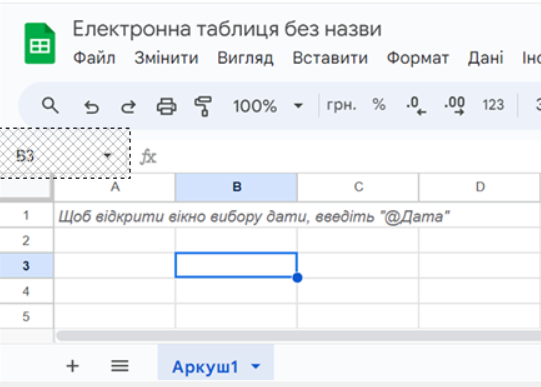Select column C header
Screen dimensions: 541x387
coord(358,187)
